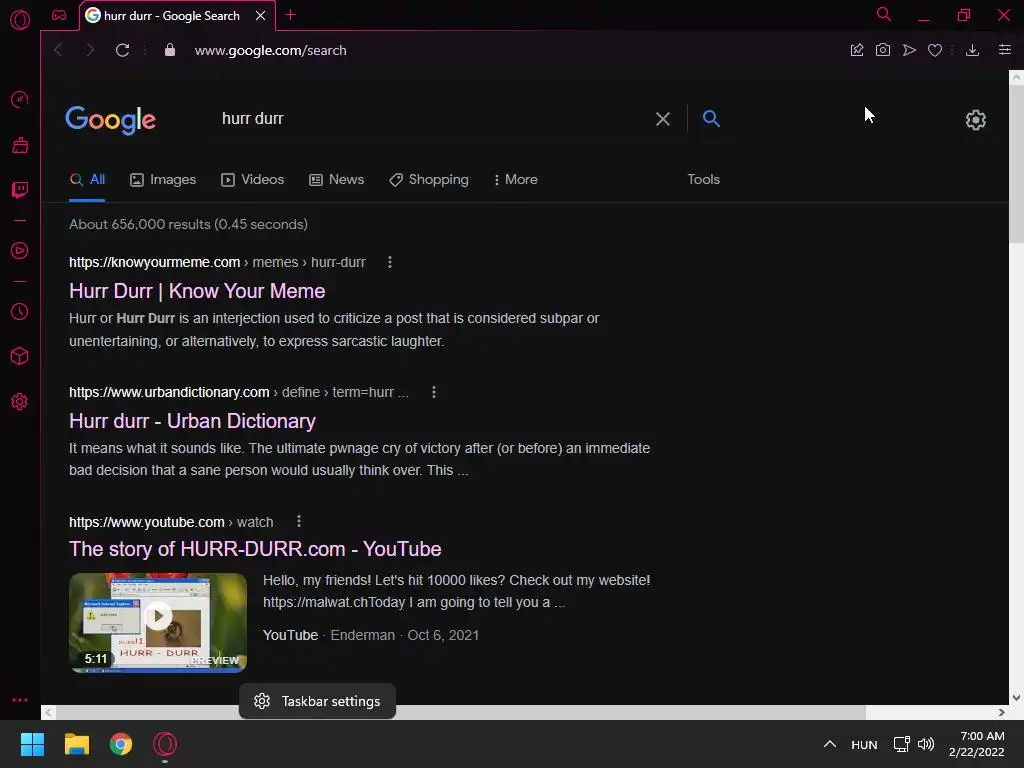Open The story of HURR-DURR.com YouTube link
The width and height of the screenshot is (1024, 768).
(x=255, y=549)
